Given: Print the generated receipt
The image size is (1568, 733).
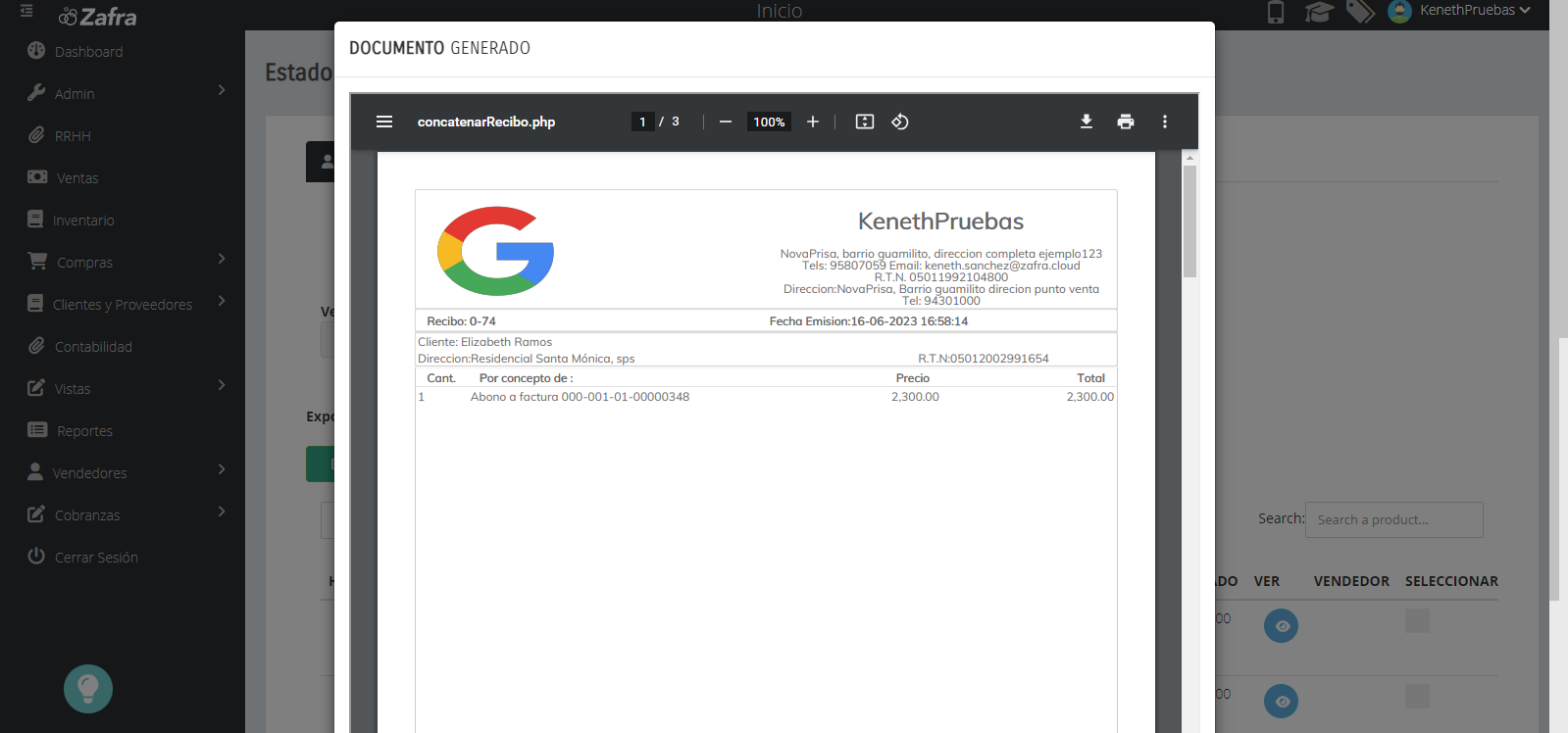Looking at the screenshot, I should (1126, 122).
